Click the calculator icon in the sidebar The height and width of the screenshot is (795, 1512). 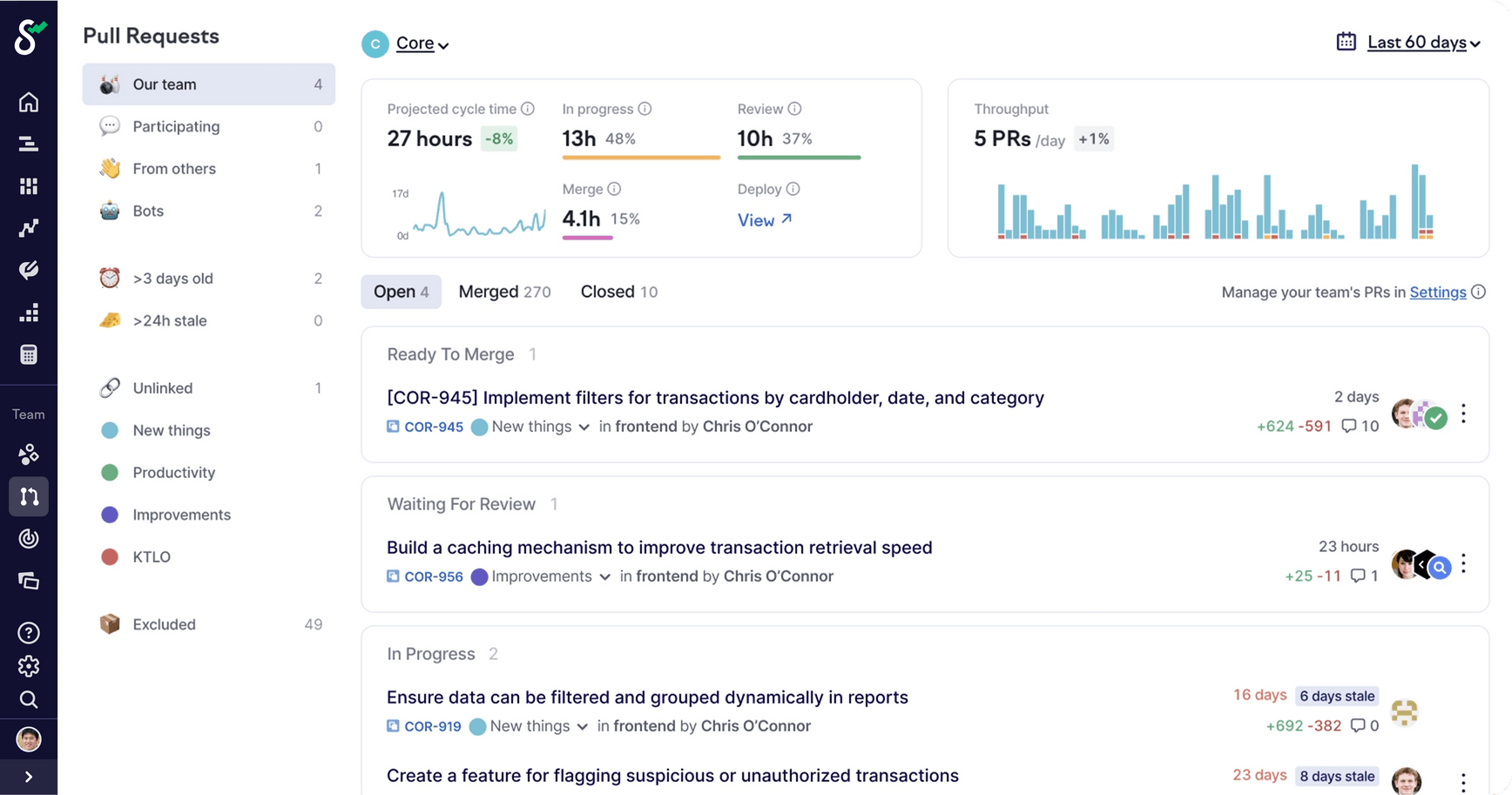coord(29,354)
